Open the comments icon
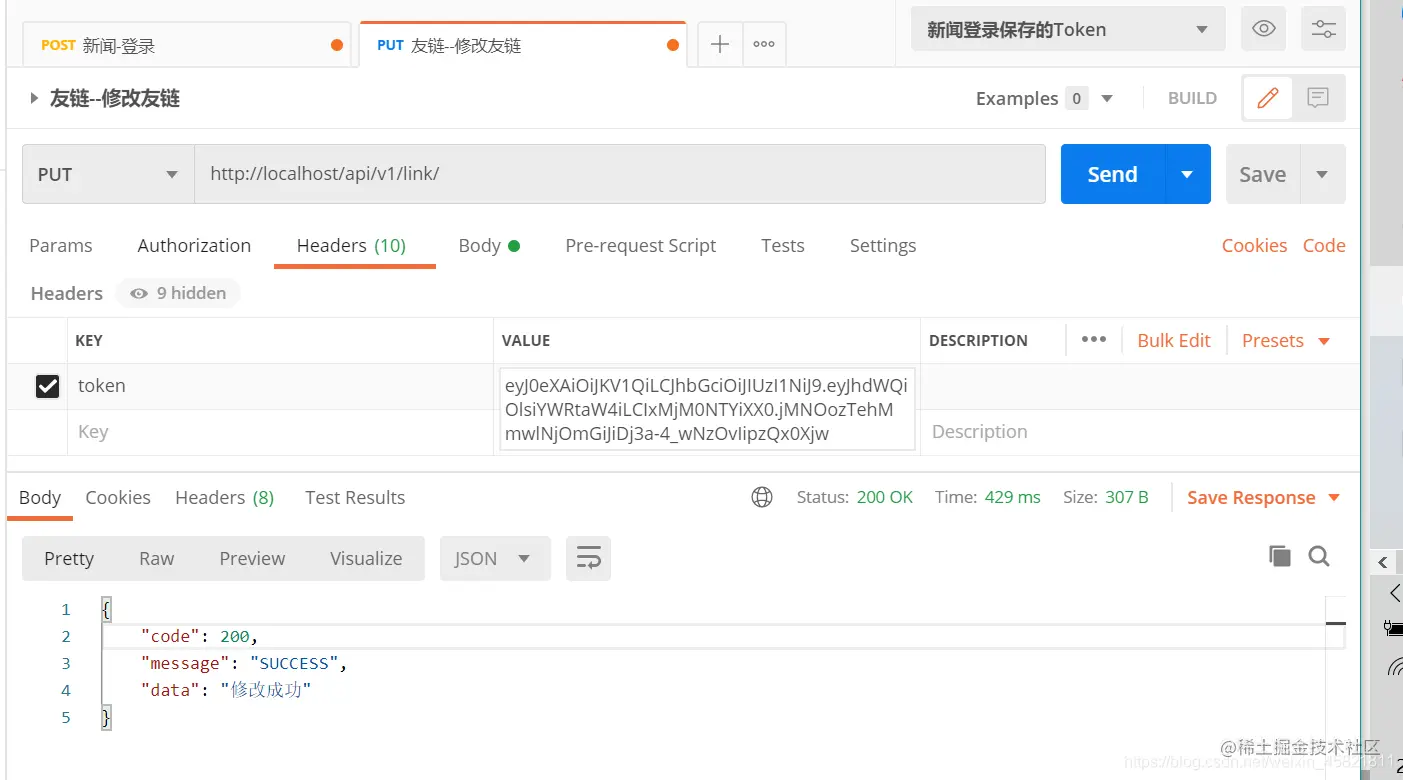The image size is (1403, 780). (1318, 98)
